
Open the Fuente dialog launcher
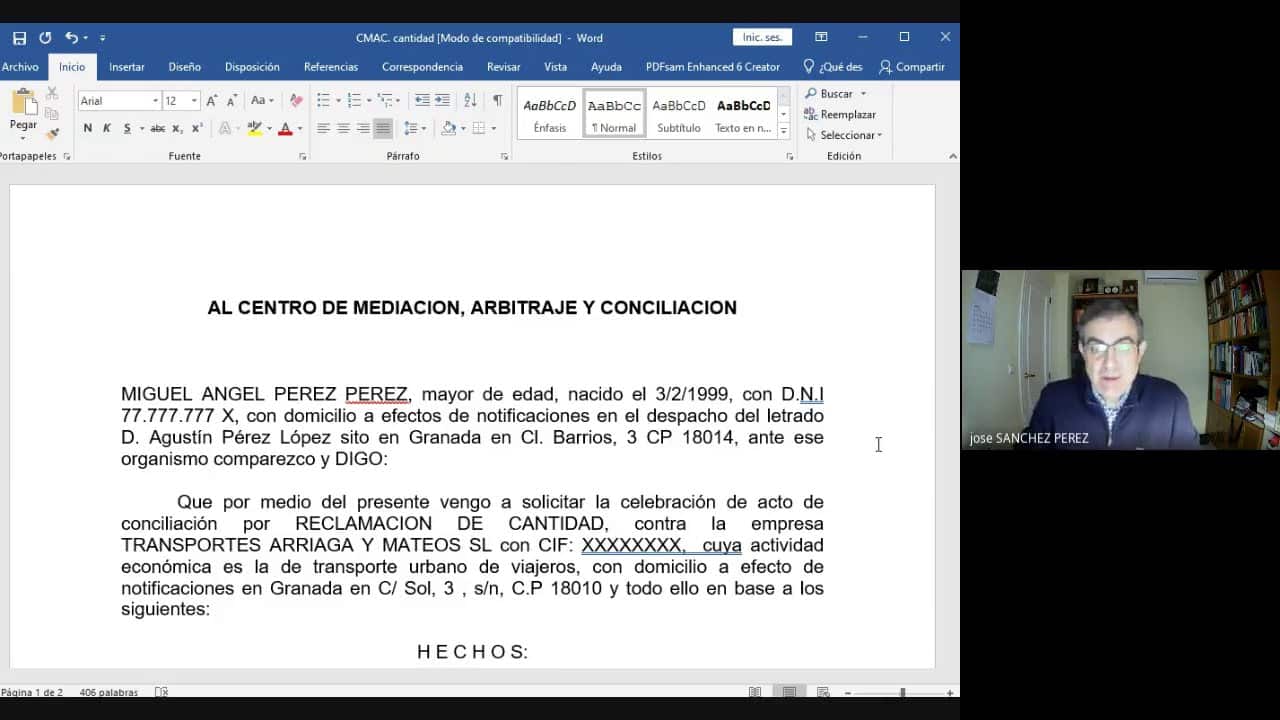pos(302,157)
